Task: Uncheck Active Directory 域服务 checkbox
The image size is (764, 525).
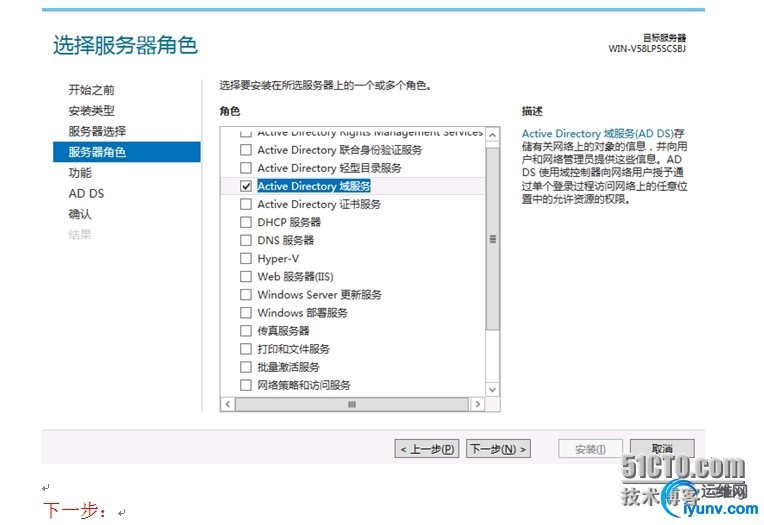Action: [x=246, y=186]
